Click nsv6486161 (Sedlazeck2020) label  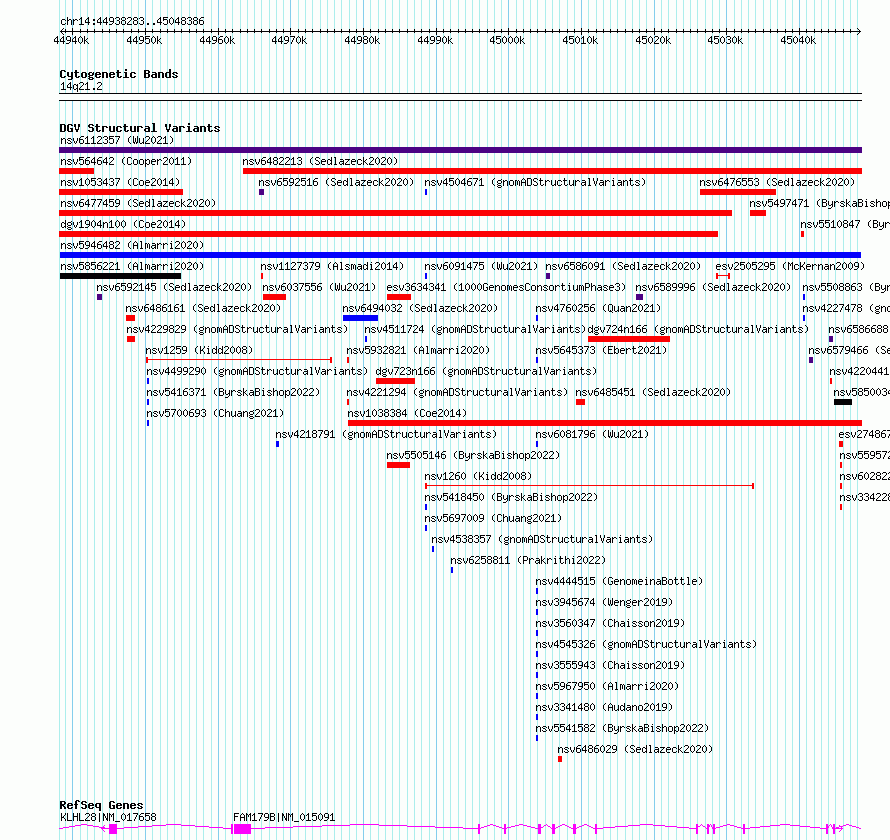pyautogui.click(x=203, y=308)
